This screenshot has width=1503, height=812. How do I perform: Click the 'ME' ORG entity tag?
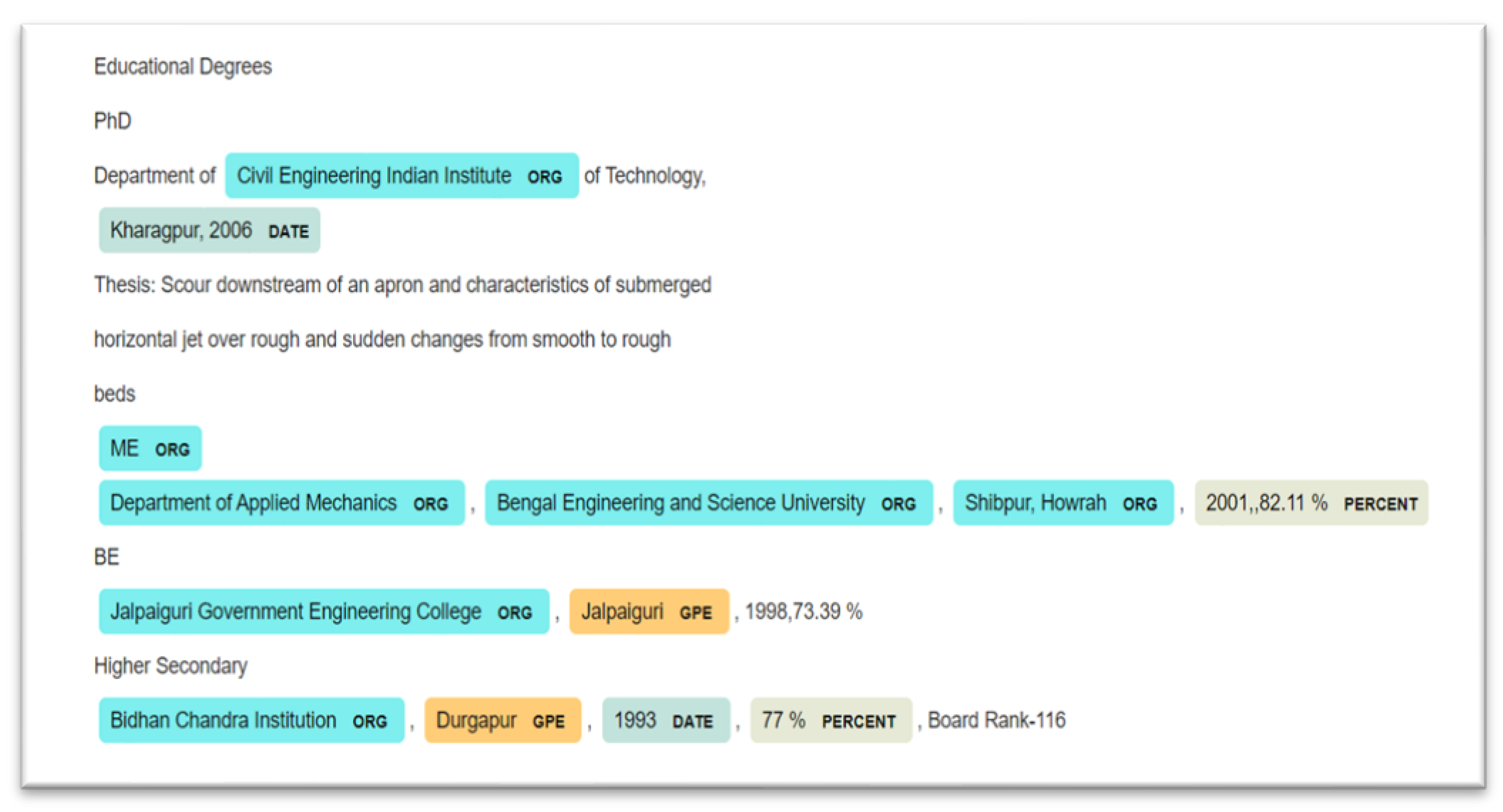pyautogui.click(x=150, y=449)
